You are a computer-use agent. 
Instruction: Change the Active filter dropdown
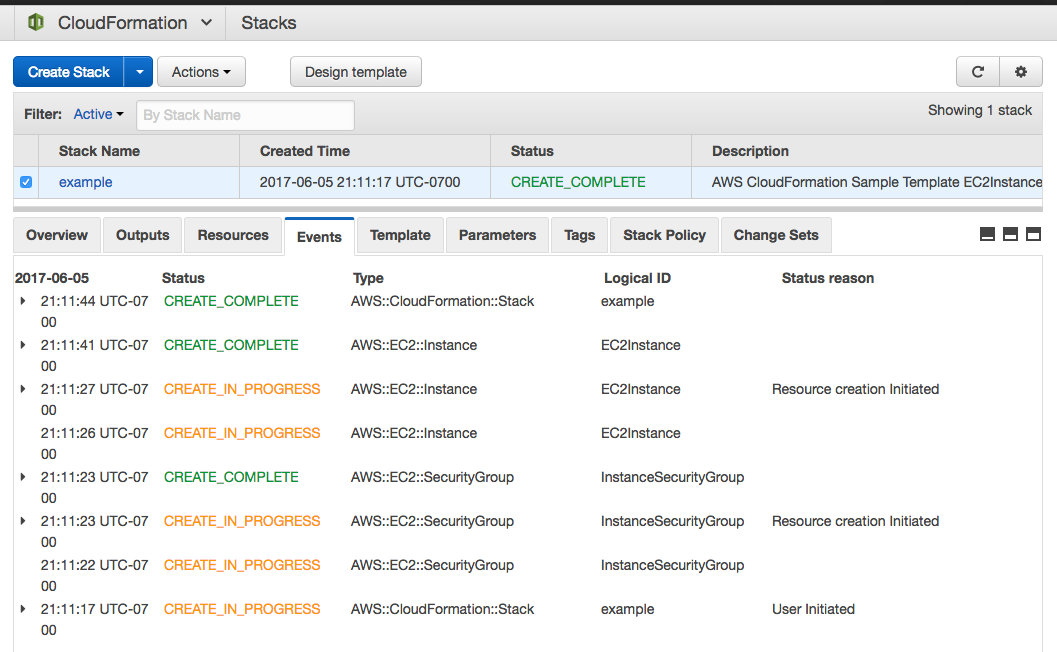[x=98, y=114]
